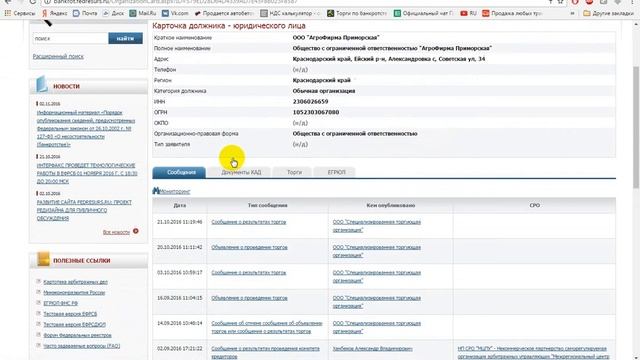Open the ЕГРЮЛ-ФНС РФ link
This screenshot has height=360, width=640.
pyautogui.click(x=60, y=303)
